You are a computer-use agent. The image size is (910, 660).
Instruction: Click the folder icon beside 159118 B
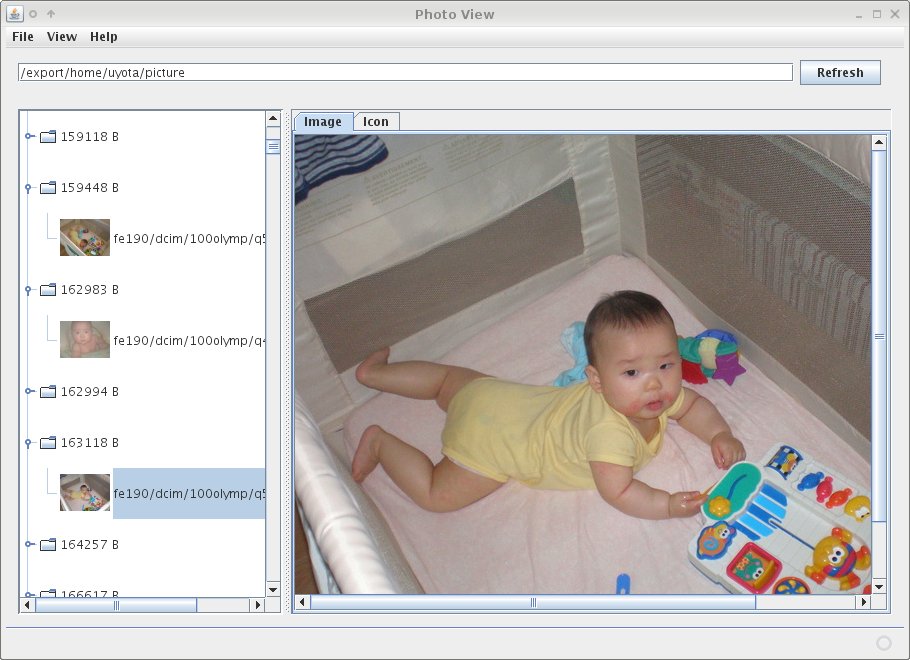point(48,137)
